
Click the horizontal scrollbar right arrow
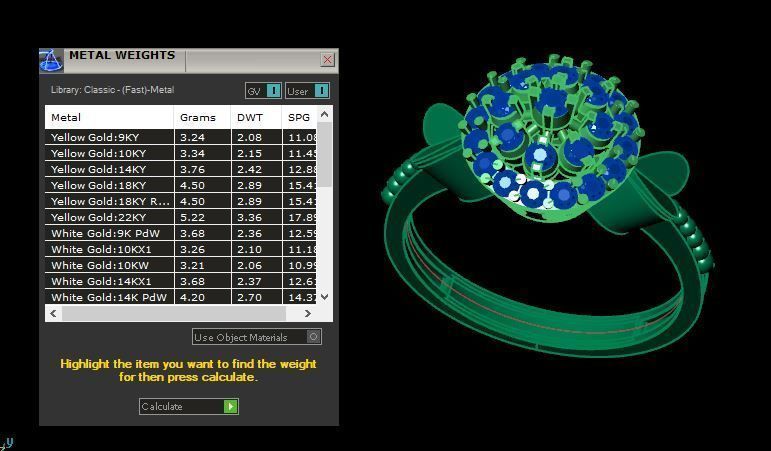click(x=308, y=313)
